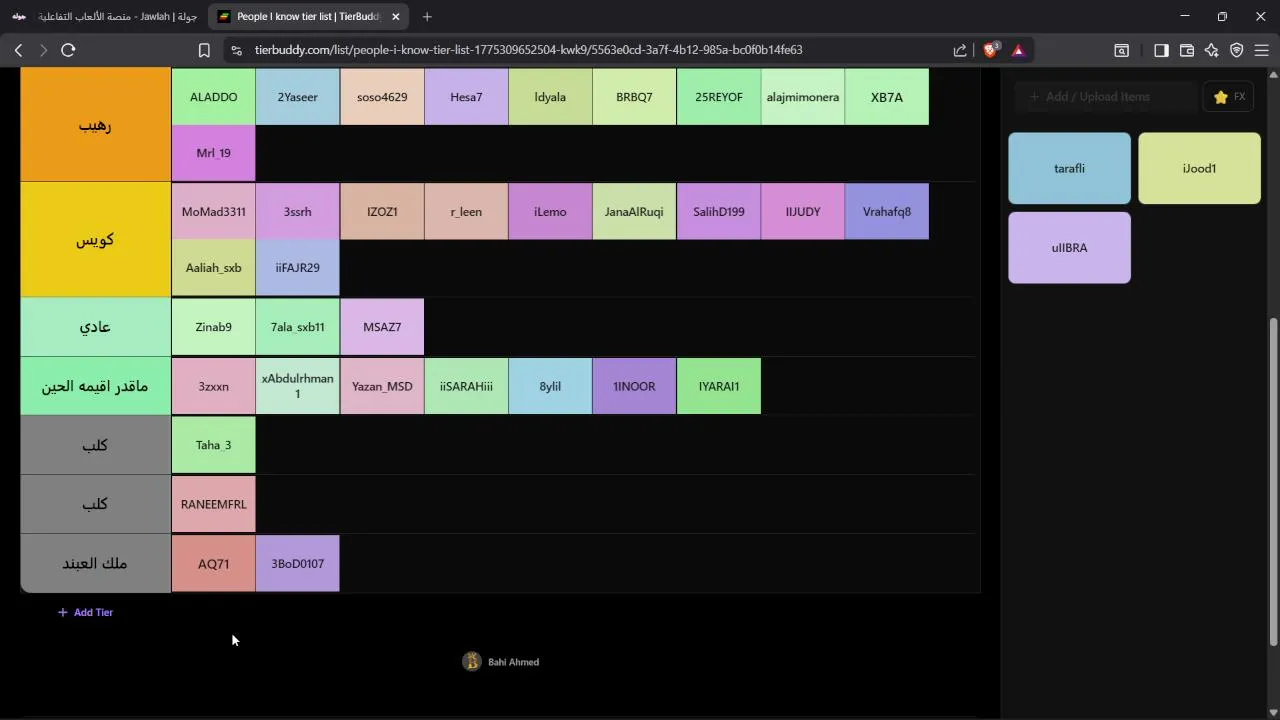Select the tarafli item card
This screenshot has width=1280, height=720.
1069,168
